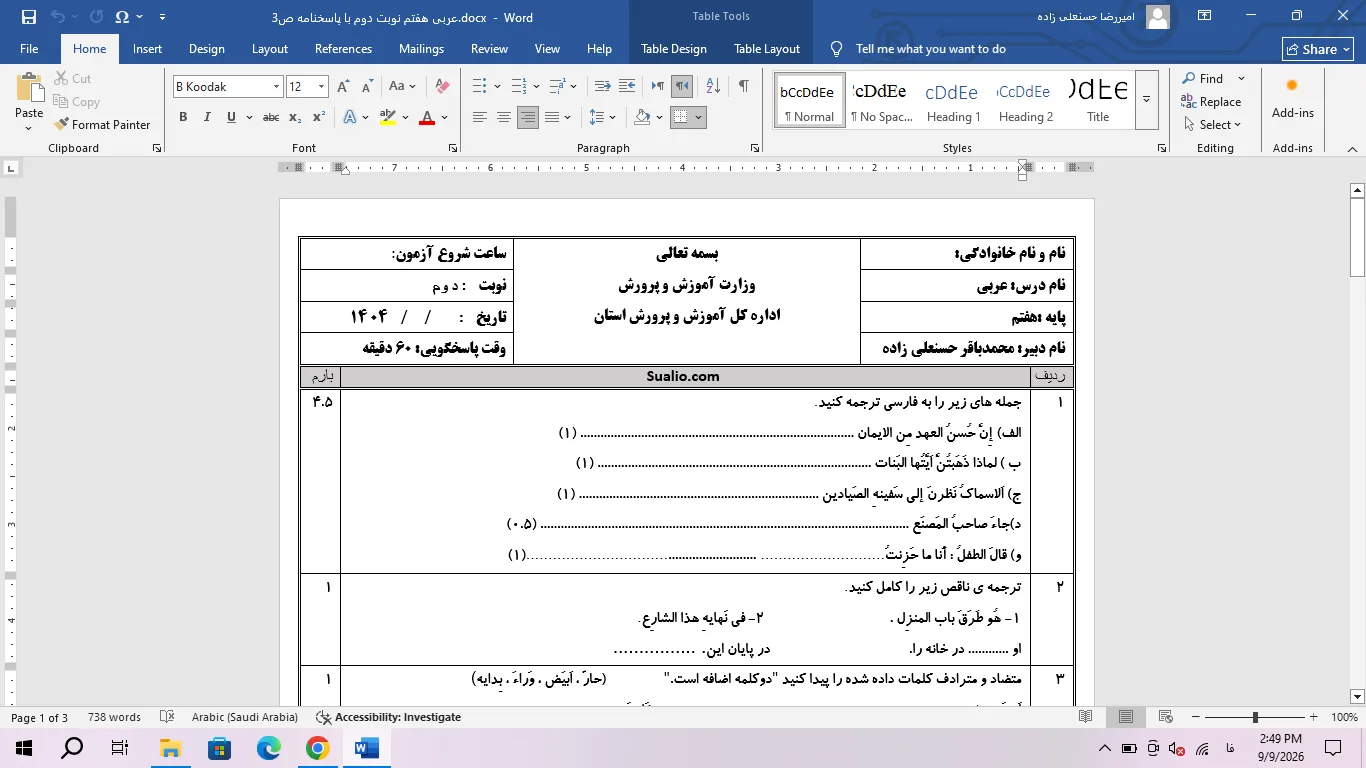Screen dimensions: 1366x768
Task: Apply numbered list formatting
Action: click(520, 86)
